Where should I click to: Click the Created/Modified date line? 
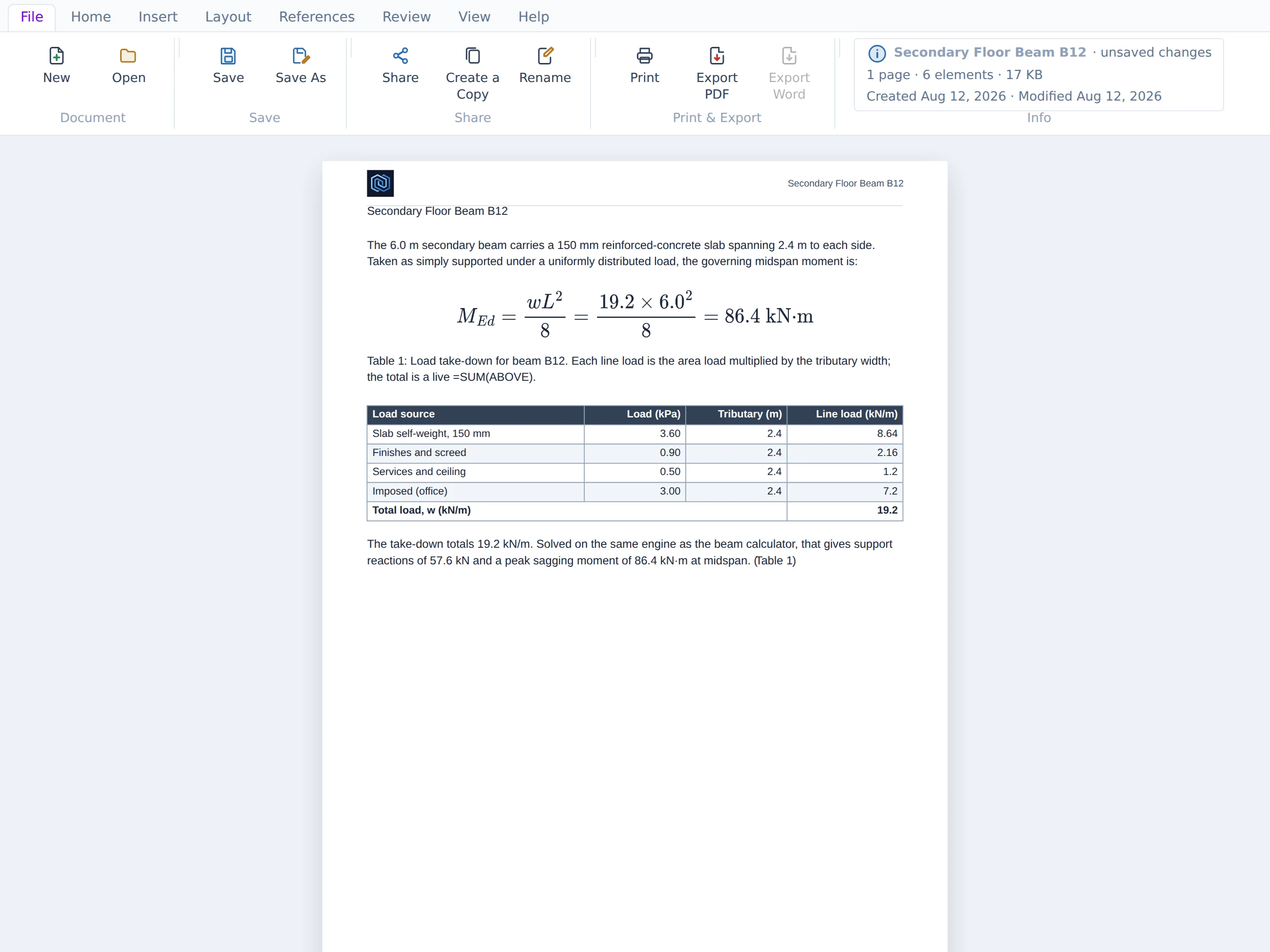coord(1014,96)
